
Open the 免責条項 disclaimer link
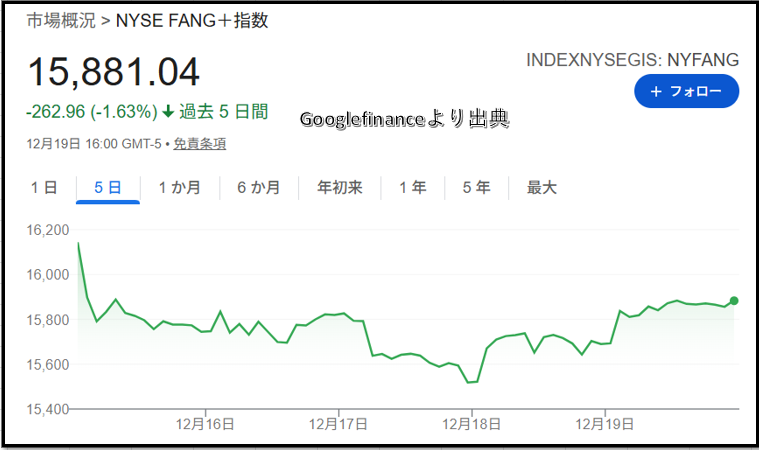coord(199,144)
